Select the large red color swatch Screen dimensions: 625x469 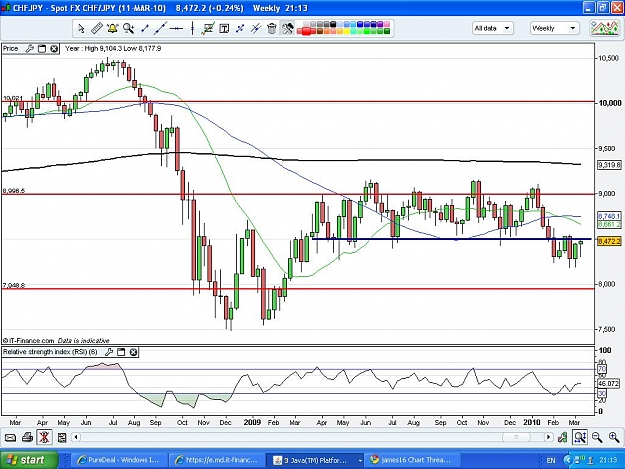[307, 31]
